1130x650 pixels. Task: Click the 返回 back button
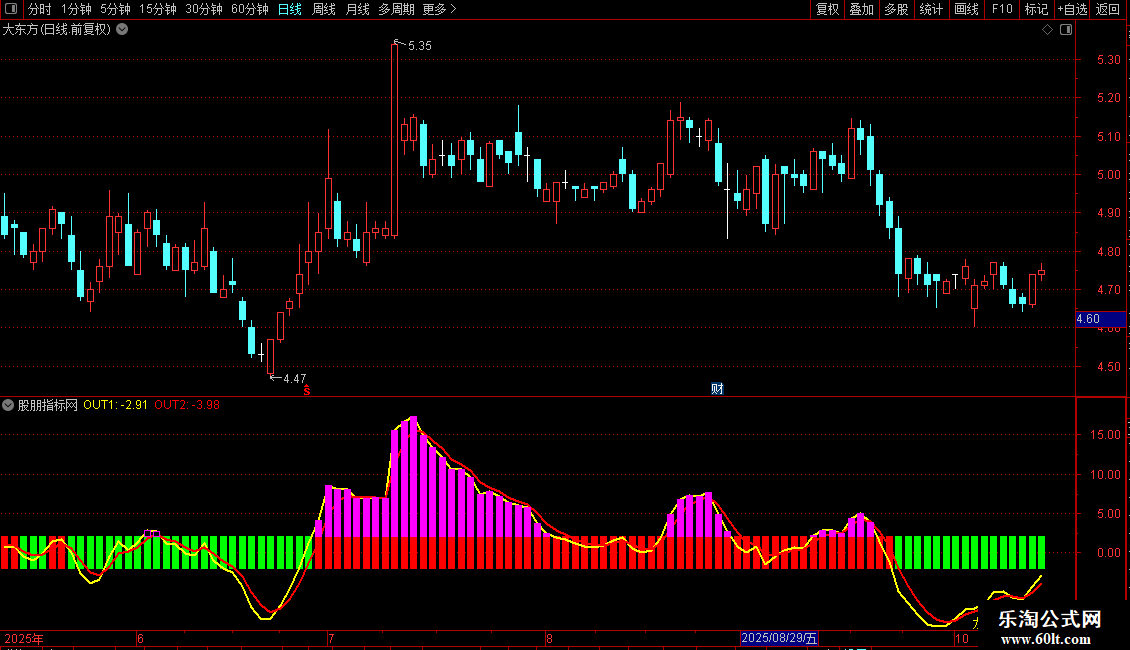1108,9
